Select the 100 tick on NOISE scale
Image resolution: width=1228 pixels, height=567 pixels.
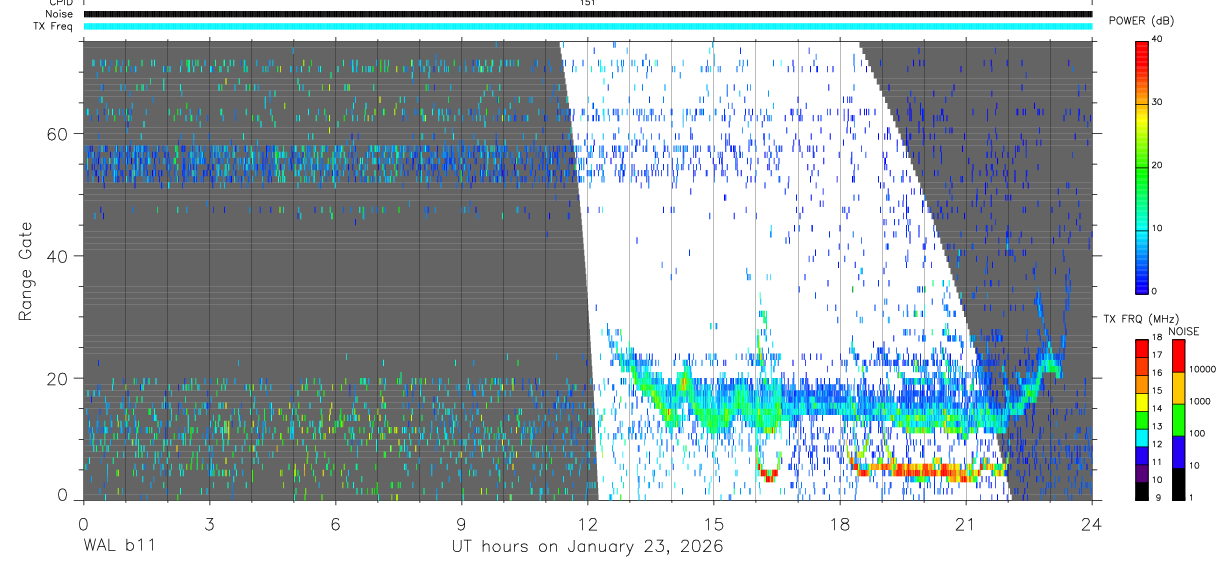[1198, 434]
